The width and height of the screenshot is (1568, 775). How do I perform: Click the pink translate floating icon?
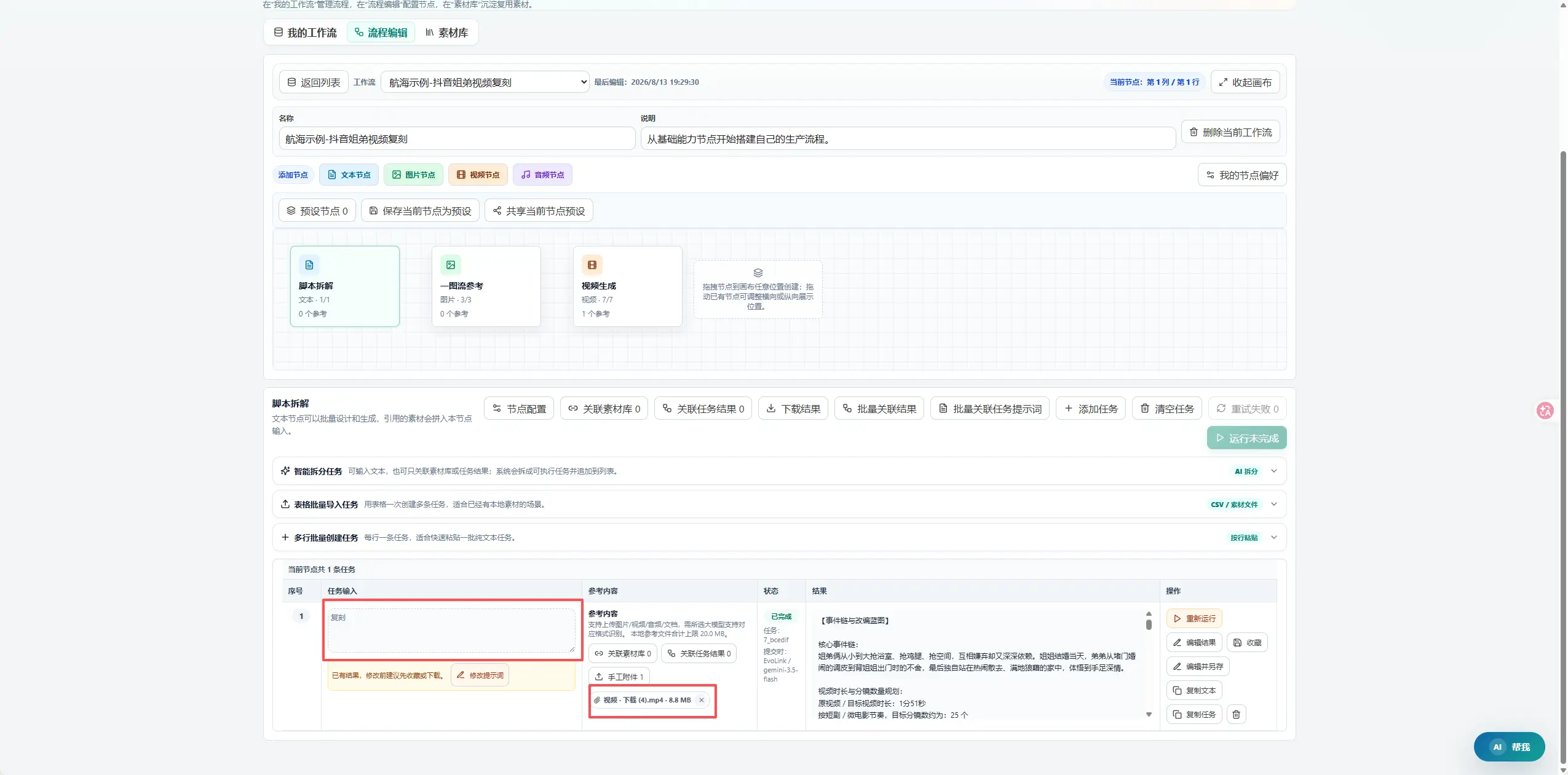pos(1545,411)
